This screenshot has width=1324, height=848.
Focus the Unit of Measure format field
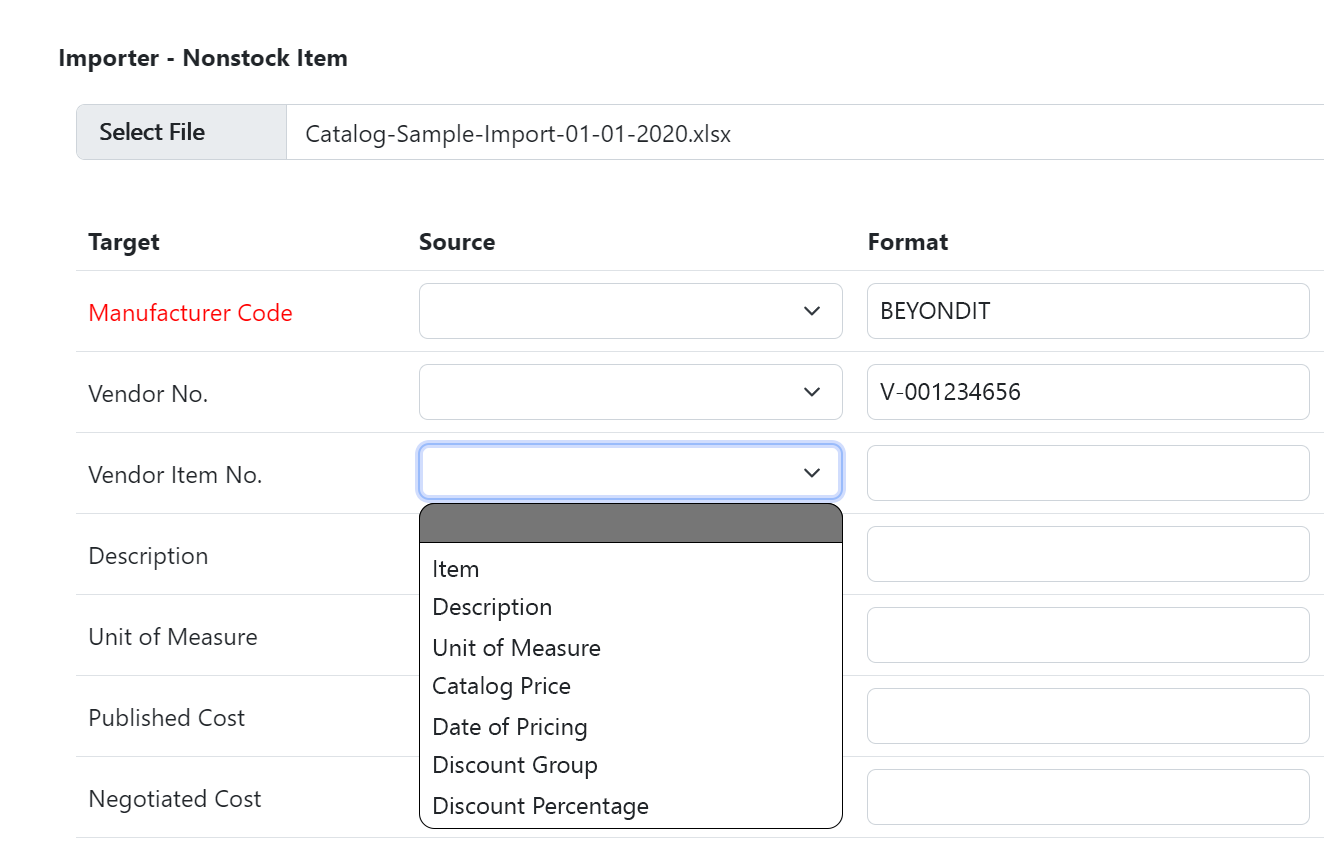(1087, 635)
